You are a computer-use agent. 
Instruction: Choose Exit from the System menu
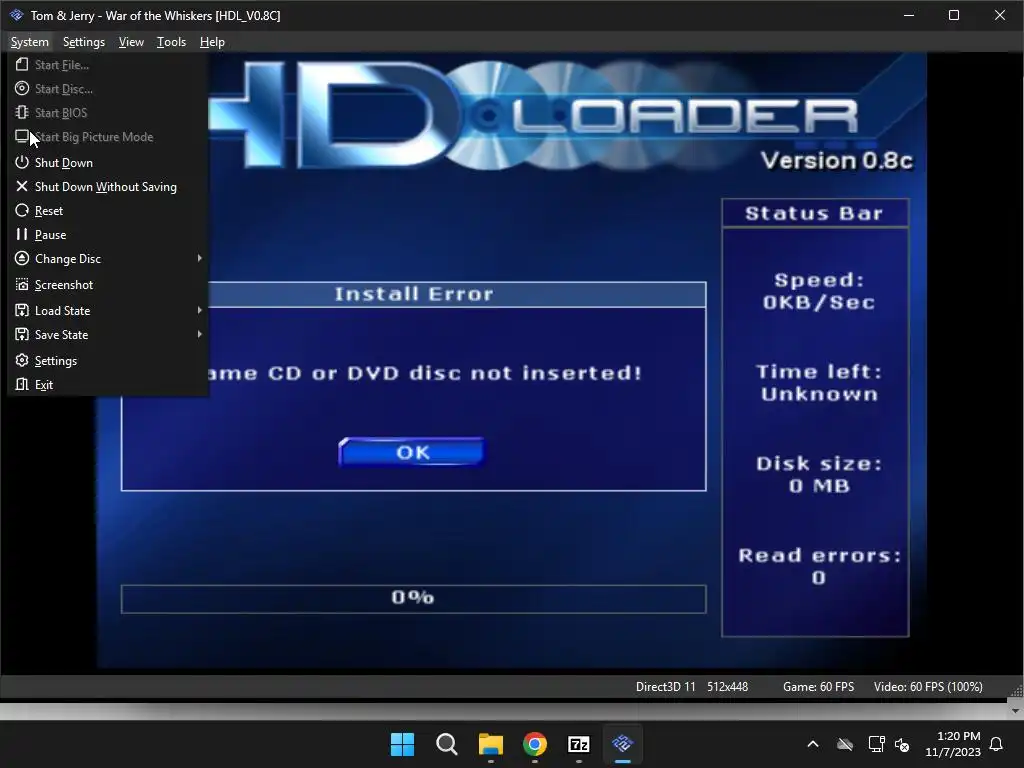[x=108, y=385]
